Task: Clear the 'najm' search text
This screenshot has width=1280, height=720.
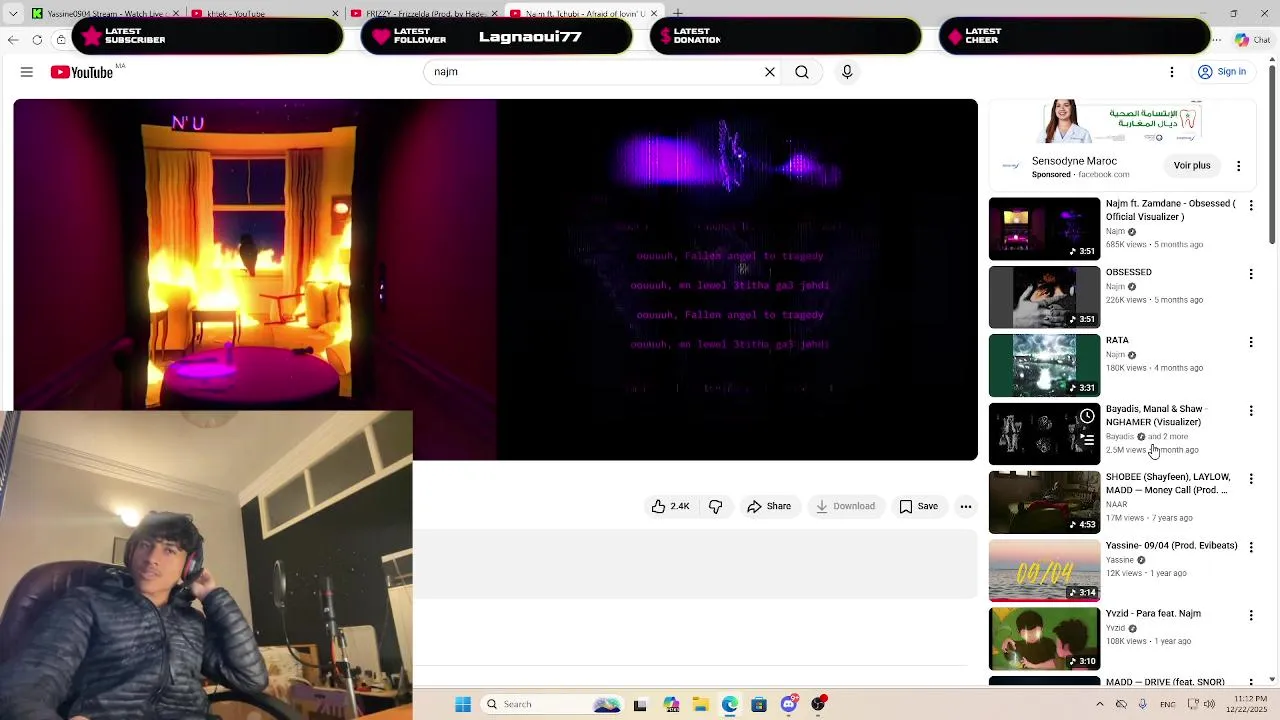Action: pos(770,72)
